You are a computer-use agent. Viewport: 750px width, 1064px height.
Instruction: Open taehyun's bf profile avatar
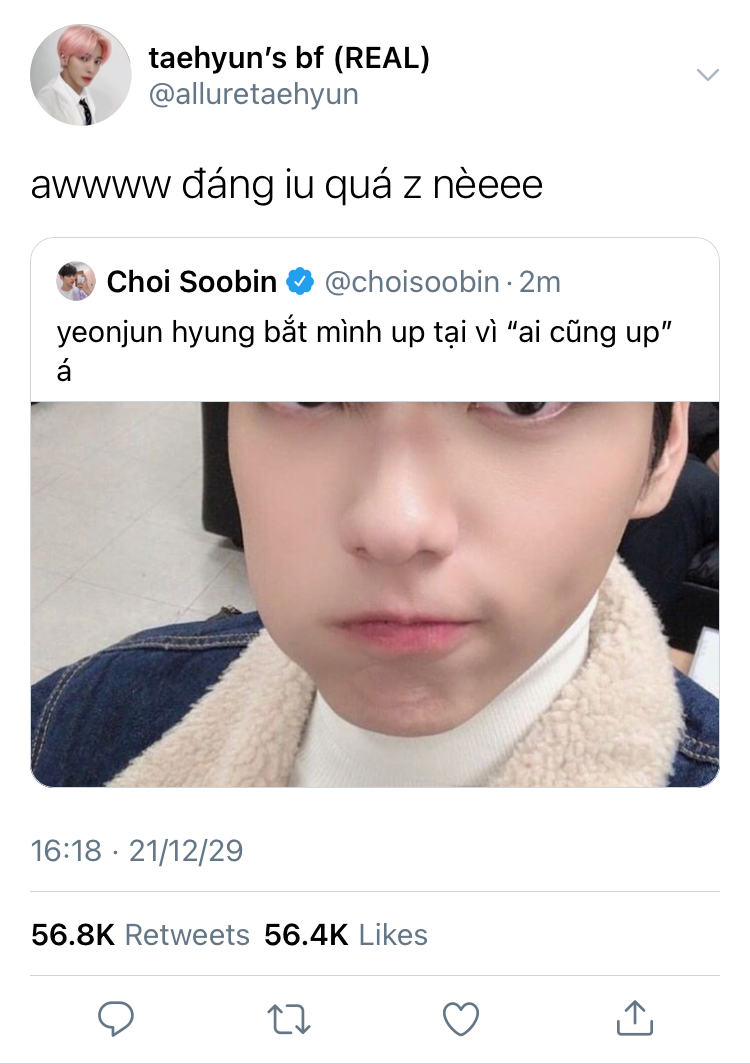coord(81,75)
